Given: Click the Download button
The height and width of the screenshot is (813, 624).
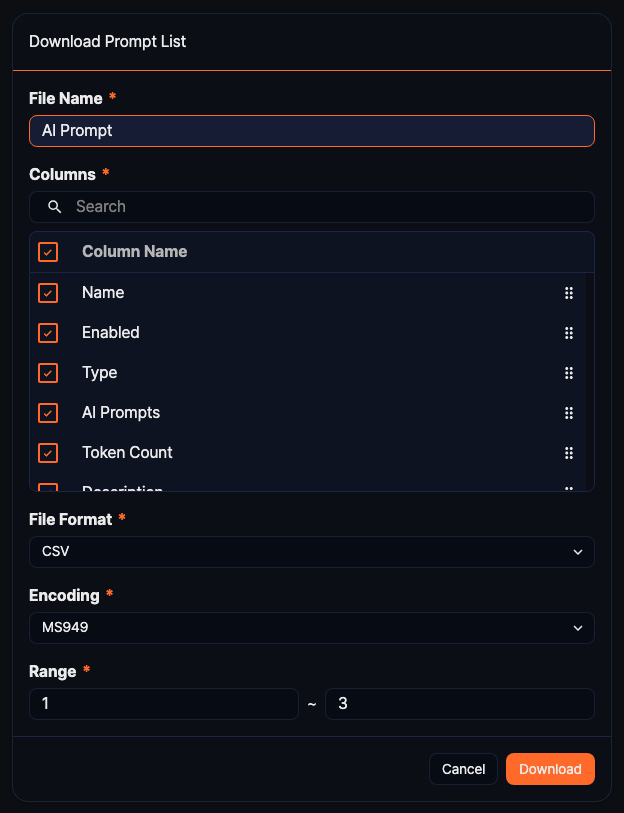Looking at the screenshot, I should pos(549,768).
